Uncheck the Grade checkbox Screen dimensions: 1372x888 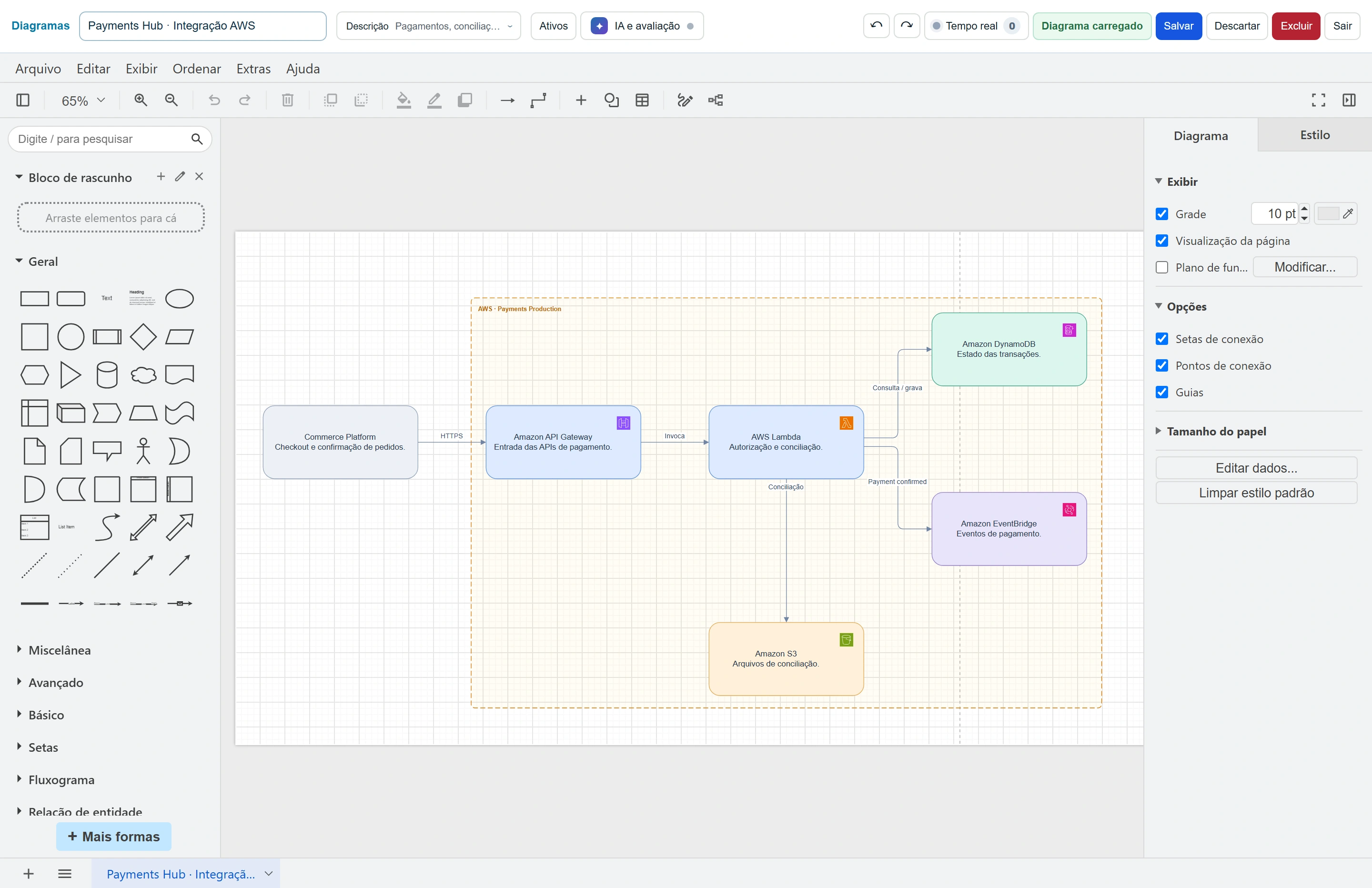click(1162, 214)
